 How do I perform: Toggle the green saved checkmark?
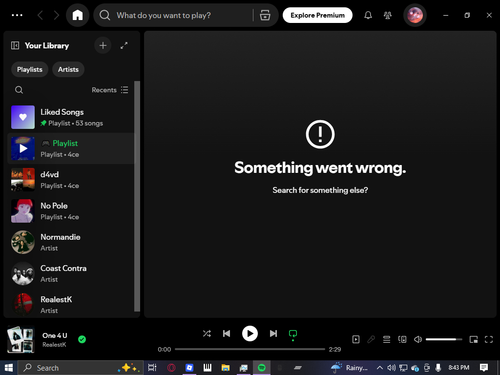(x=82, y=339)
